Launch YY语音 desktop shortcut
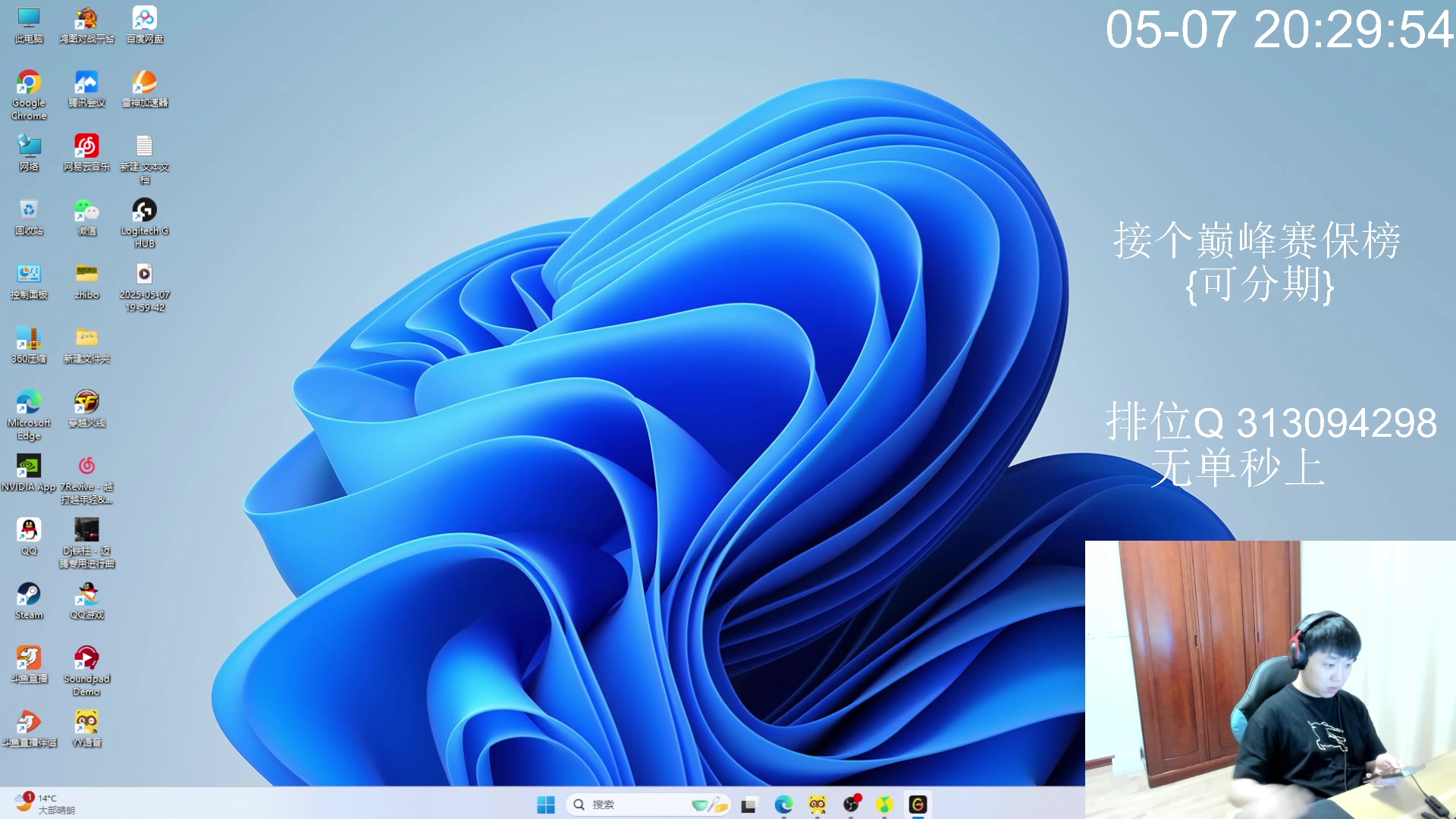The height and width of the screenshot is (819, 1456). coord(86,729)
